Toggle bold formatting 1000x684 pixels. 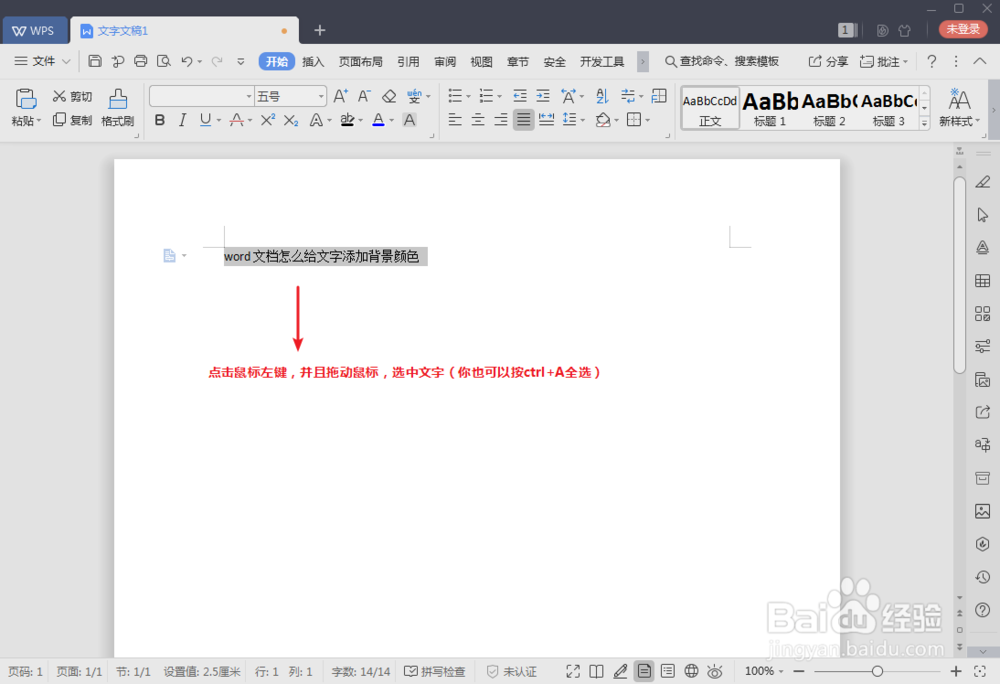pos(159,120)
